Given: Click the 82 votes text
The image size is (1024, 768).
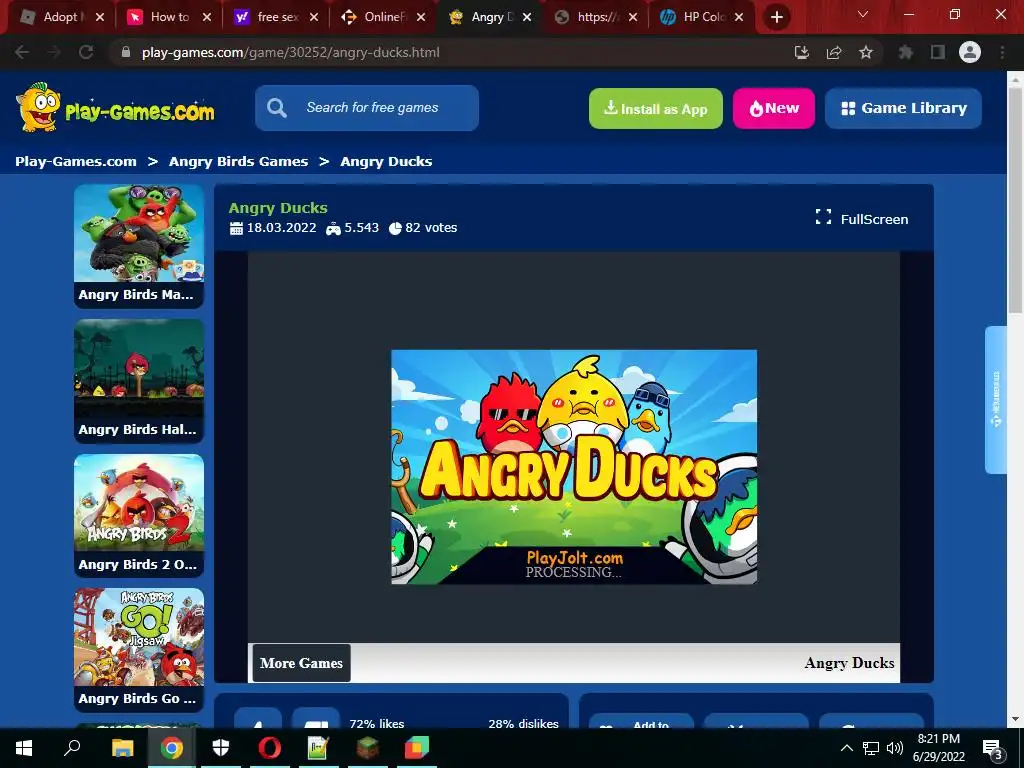Looking at the screenshot, I should (431, 228).
